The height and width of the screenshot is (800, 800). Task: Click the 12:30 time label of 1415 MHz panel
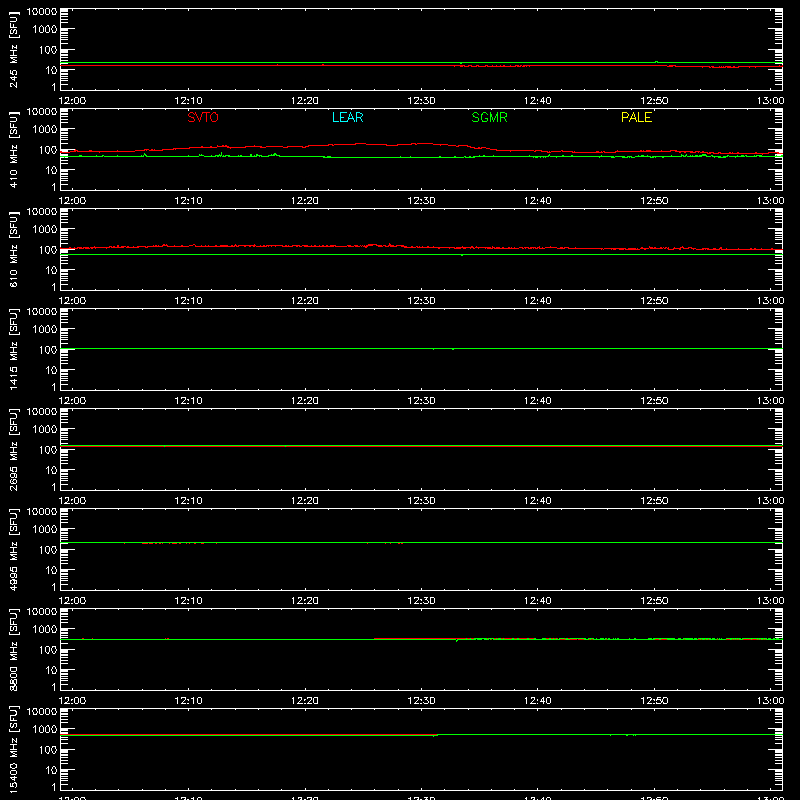(421, 401)
